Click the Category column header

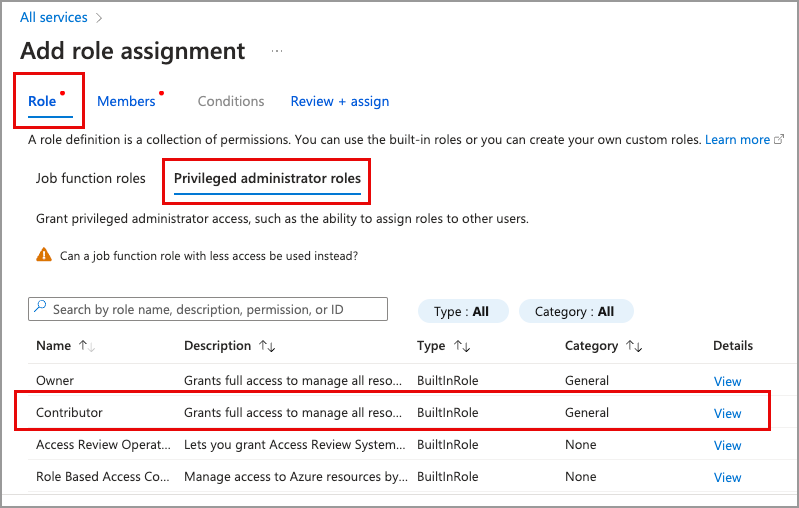[x=592, y=345]
